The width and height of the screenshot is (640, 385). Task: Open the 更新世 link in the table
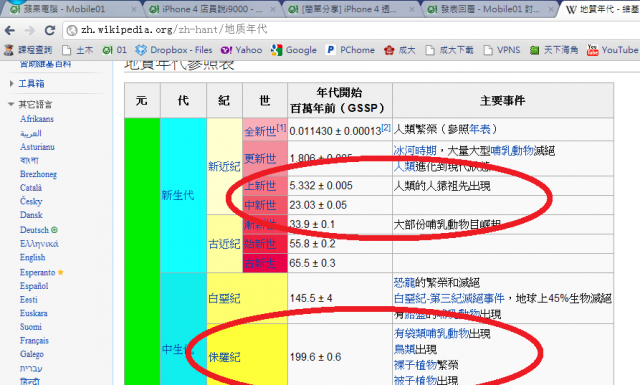tap(260, 158)
